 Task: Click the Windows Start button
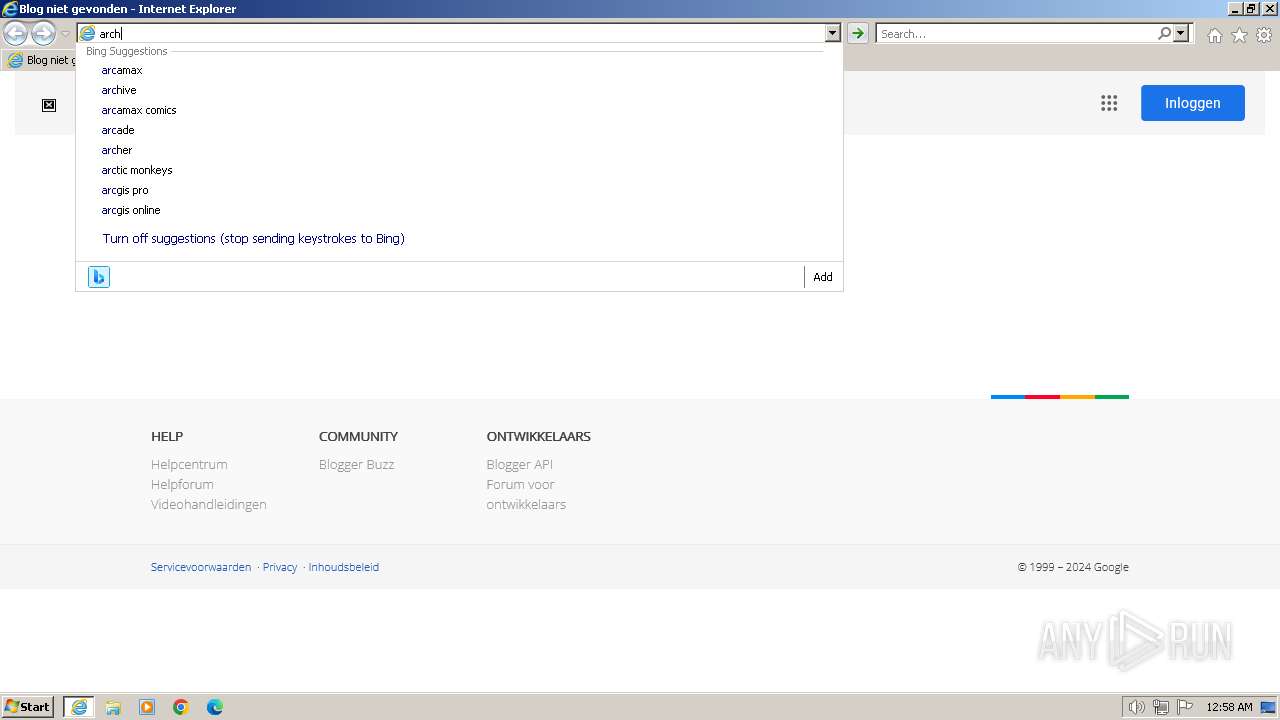point(28,707)
